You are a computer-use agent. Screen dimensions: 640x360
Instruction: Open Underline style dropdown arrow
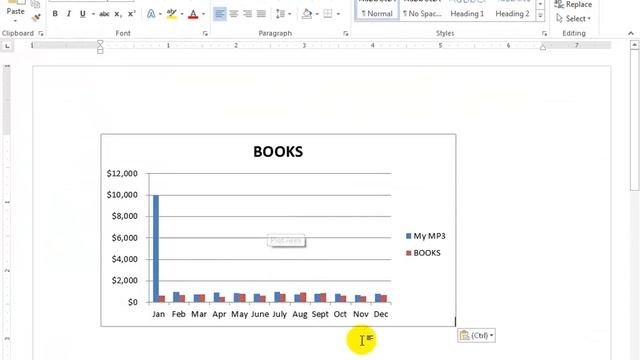pyautogui.click(x=93, y=14)
